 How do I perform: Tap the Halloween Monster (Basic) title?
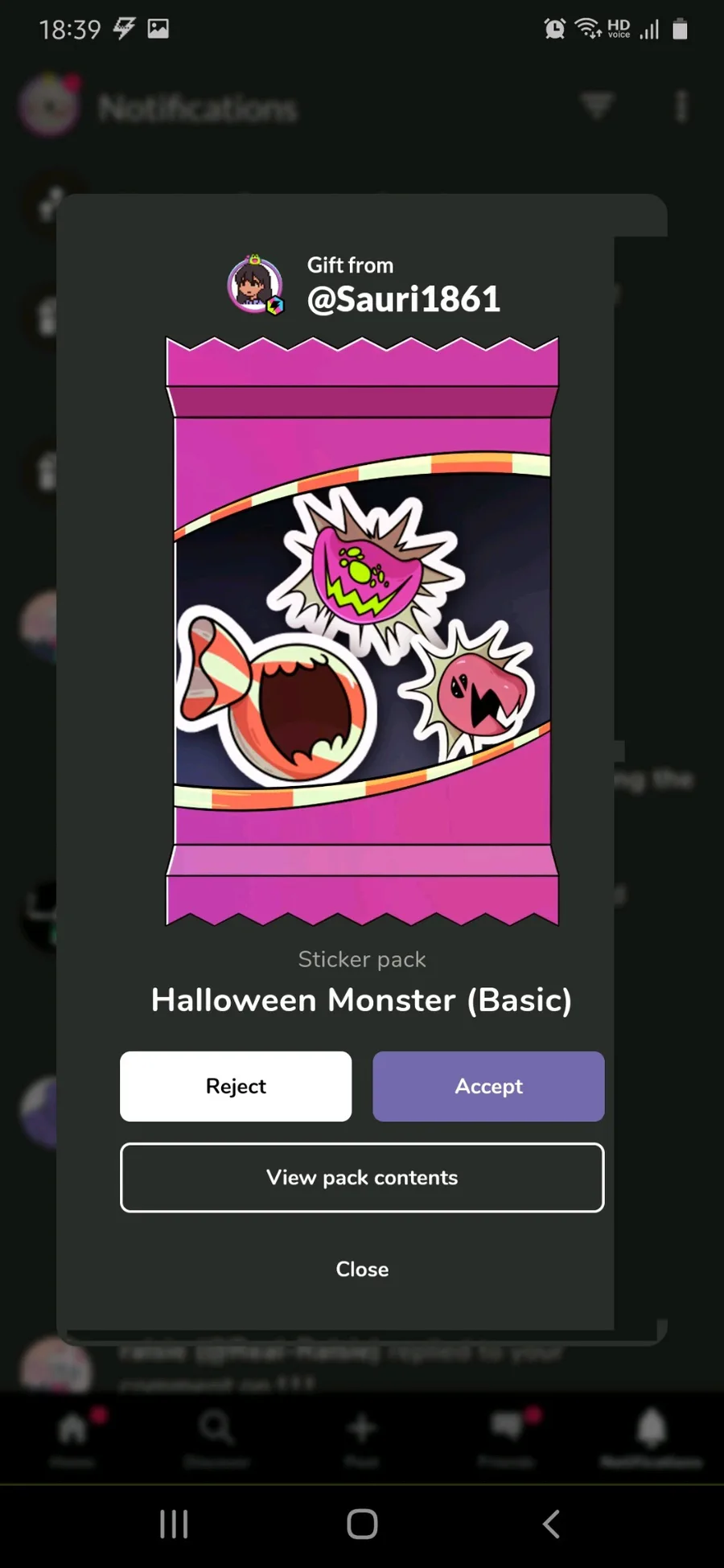point(362,1000)
